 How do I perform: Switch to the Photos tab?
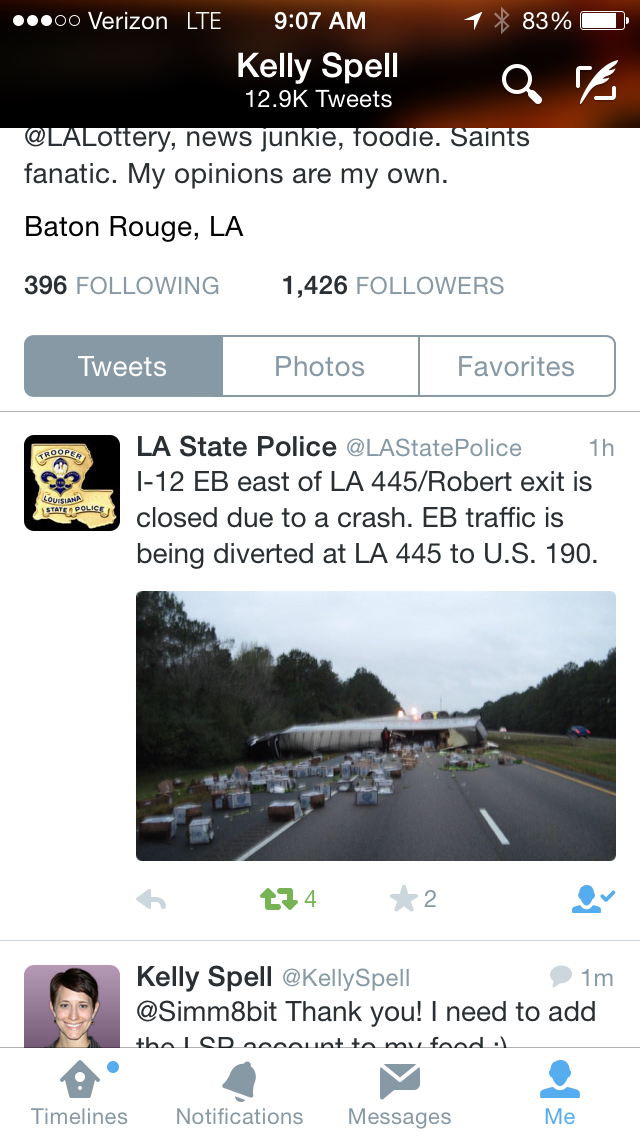(320, 366)
